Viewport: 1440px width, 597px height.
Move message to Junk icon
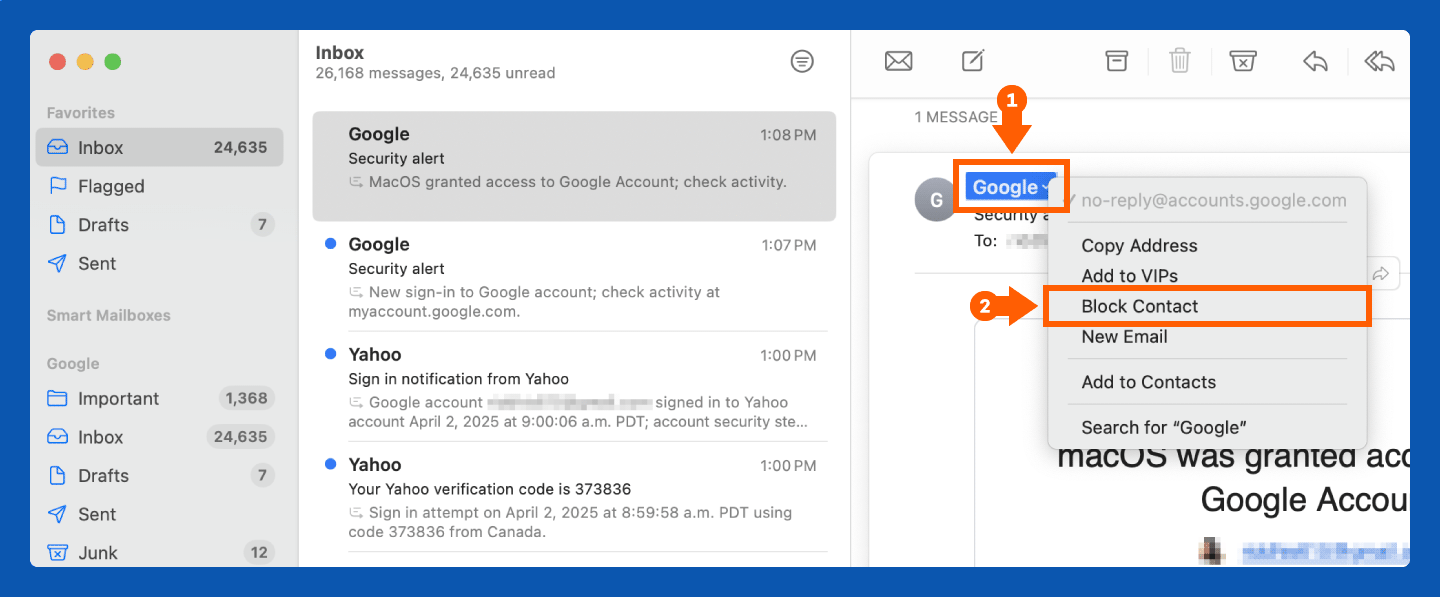(1242, 62)
